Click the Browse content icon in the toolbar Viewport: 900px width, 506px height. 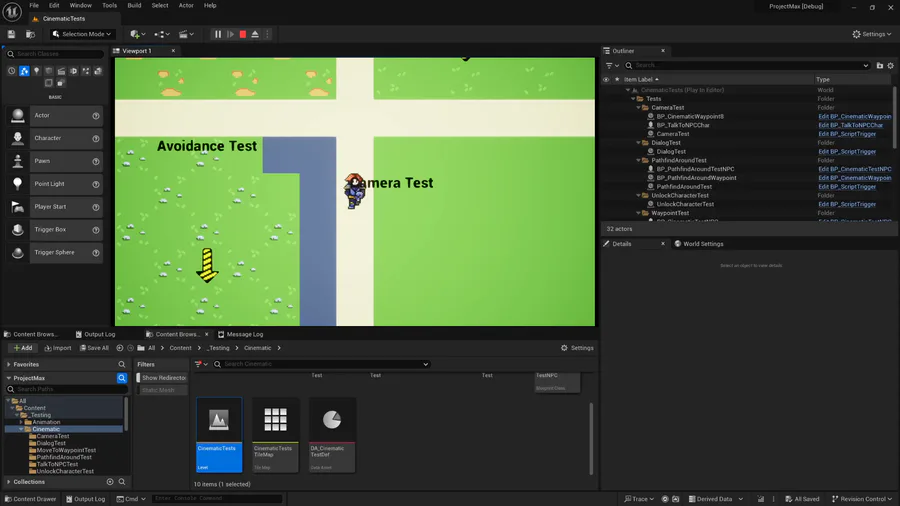point(30,34)
